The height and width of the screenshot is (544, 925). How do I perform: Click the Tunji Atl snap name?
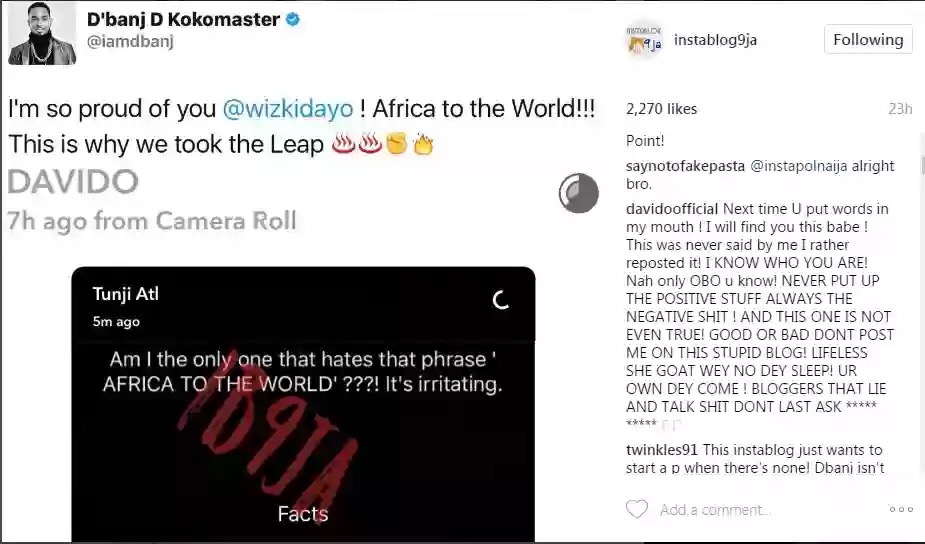coord(125,294)
